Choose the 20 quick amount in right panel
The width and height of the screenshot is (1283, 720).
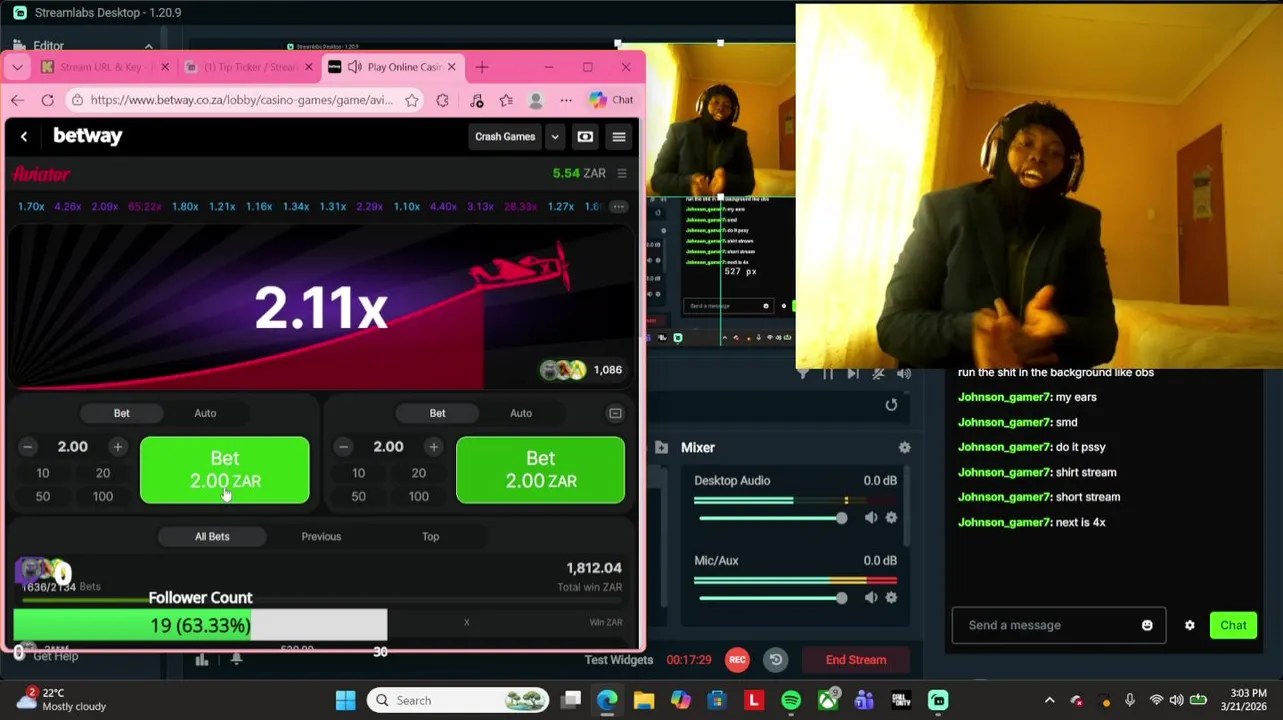coord(419,473)
